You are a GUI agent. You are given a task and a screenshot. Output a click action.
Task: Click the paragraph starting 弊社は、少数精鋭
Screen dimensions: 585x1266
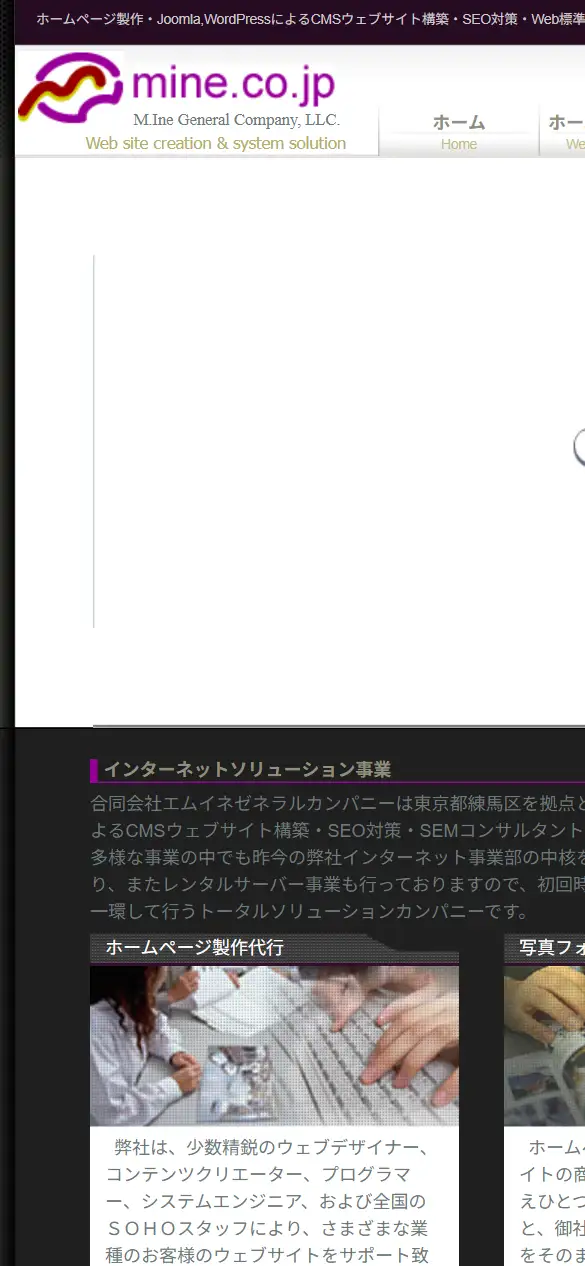267,1200
